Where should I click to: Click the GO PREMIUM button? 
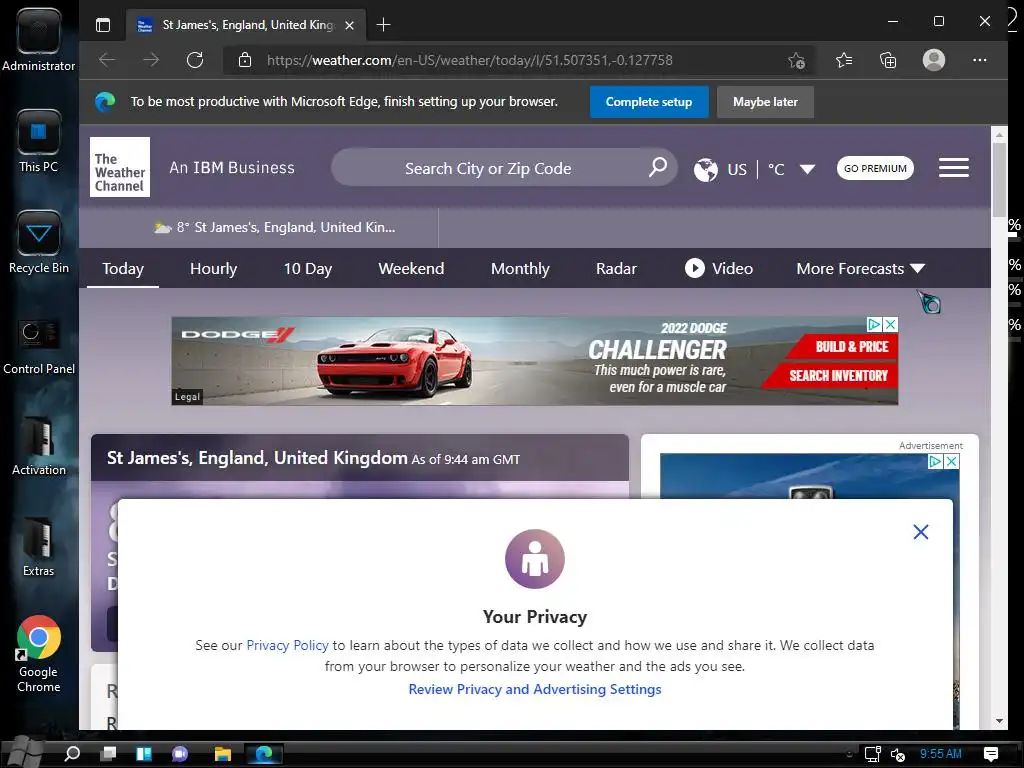(875, 168)
